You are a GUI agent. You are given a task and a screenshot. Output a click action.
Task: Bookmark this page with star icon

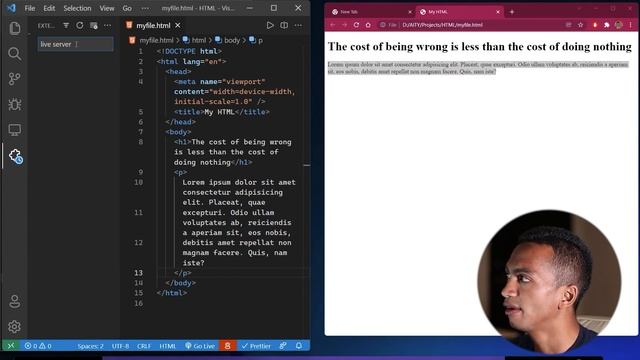pos(580,25)
